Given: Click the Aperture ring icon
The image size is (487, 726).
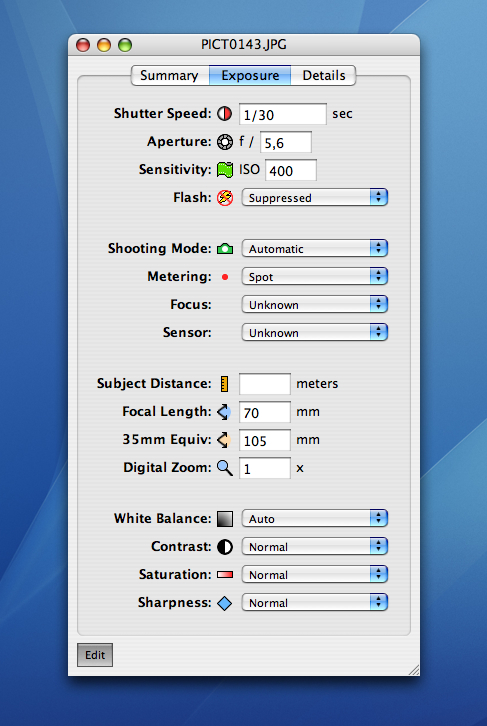Looking at the screenshot, I should click(225, 142).
